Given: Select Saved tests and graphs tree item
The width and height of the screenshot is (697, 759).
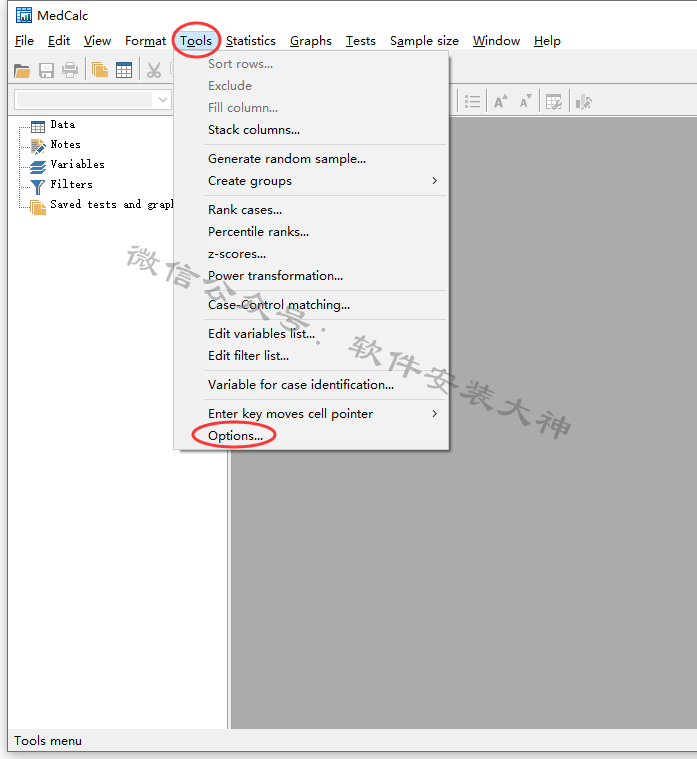Looking at the screenshot, I should pos(111,205).
